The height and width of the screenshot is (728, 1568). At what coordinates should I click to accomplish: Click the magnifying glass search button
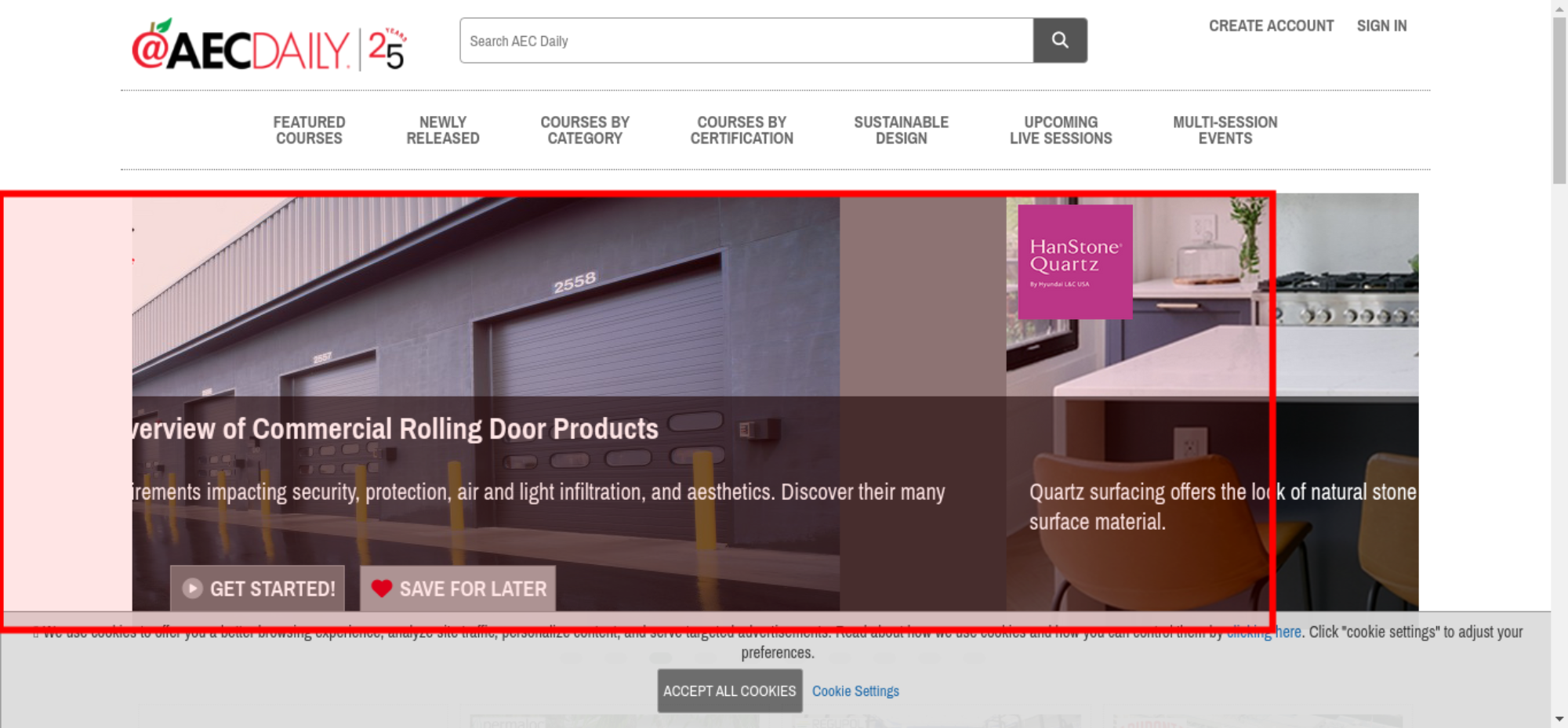click(1059, 40)
